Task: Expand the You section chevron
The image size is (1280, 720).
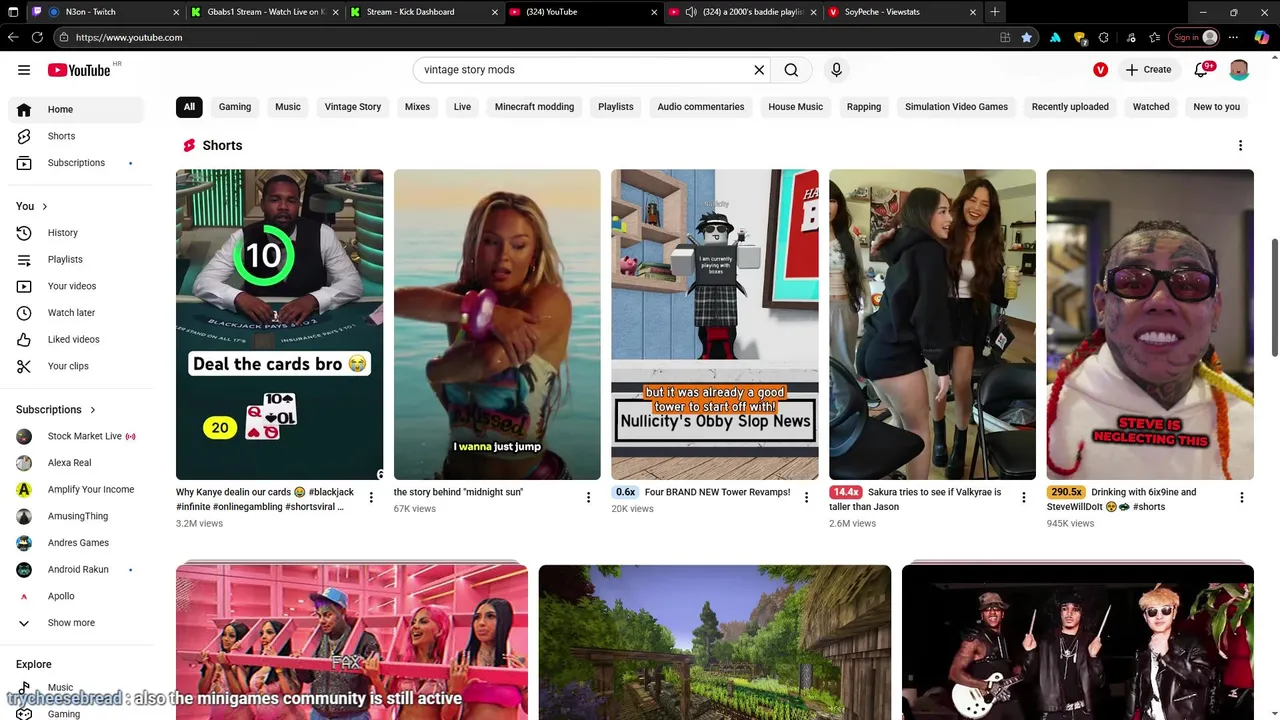Action: point(44,207)
